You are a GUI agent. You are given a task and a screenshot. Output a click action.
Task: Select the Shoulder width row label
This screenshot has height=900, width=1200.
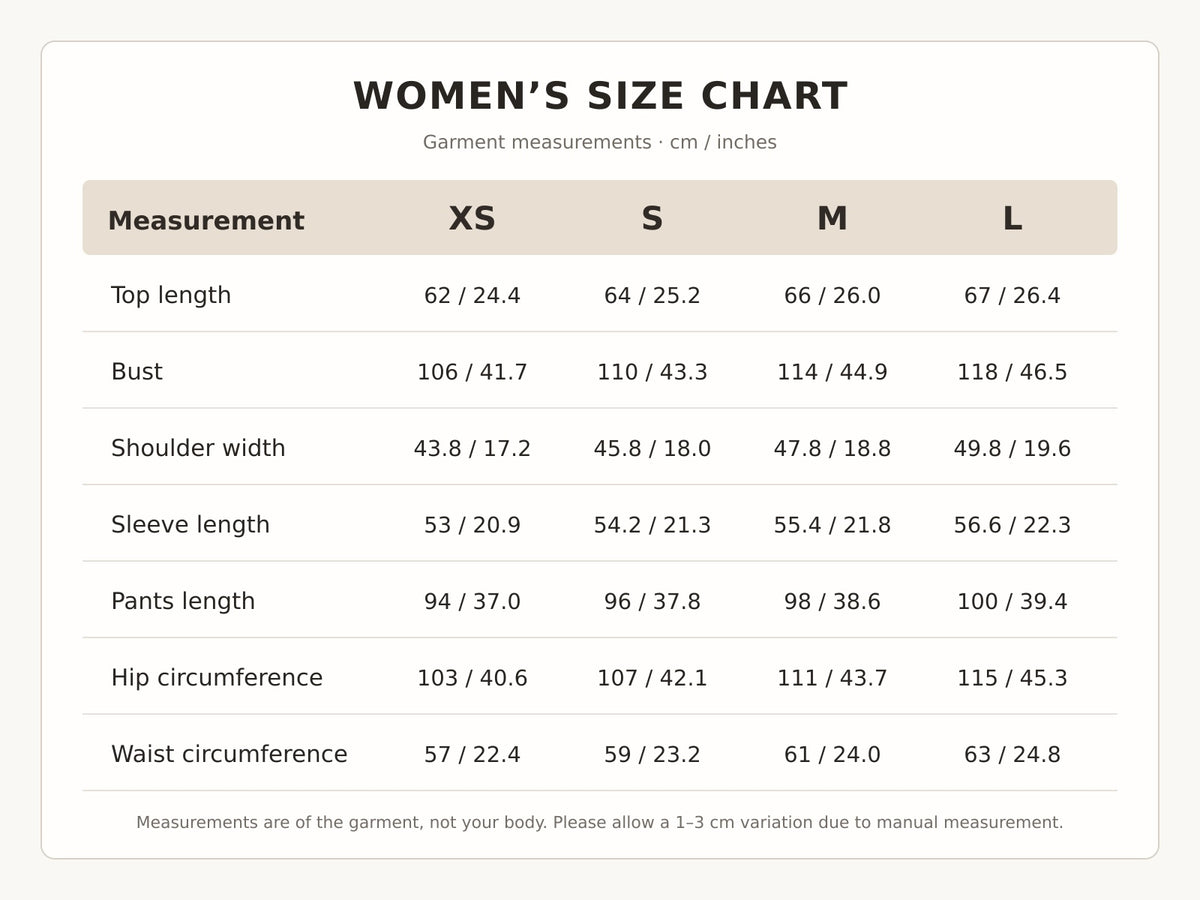(198, 448)
